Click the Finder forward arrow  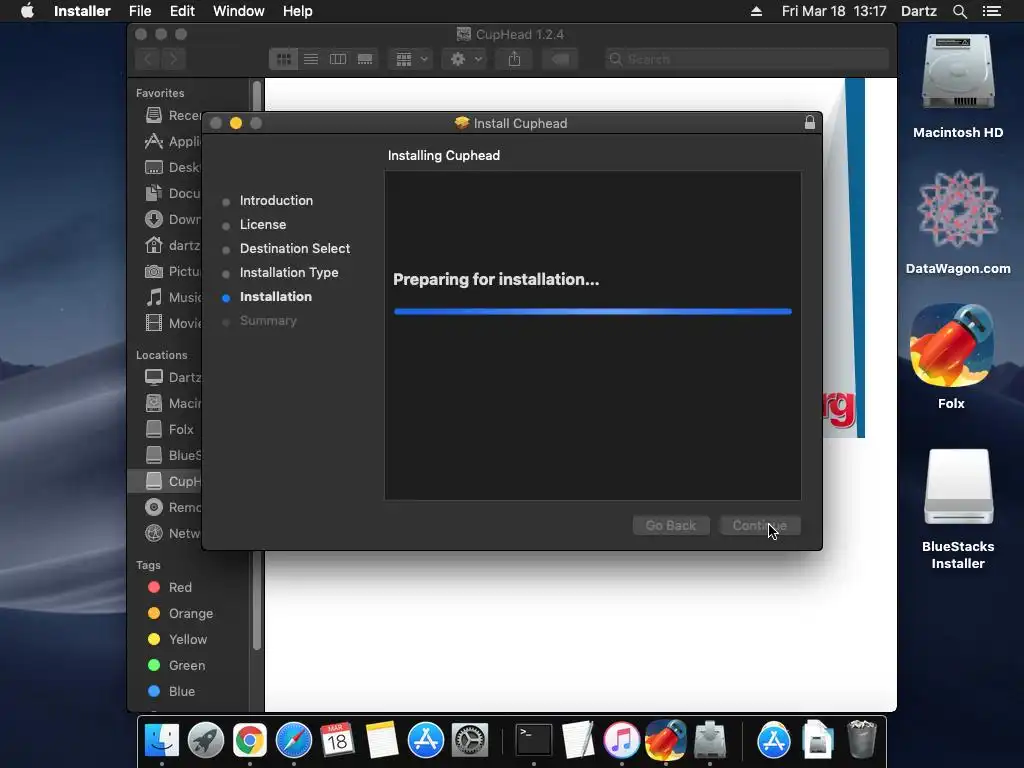point(174,59)
